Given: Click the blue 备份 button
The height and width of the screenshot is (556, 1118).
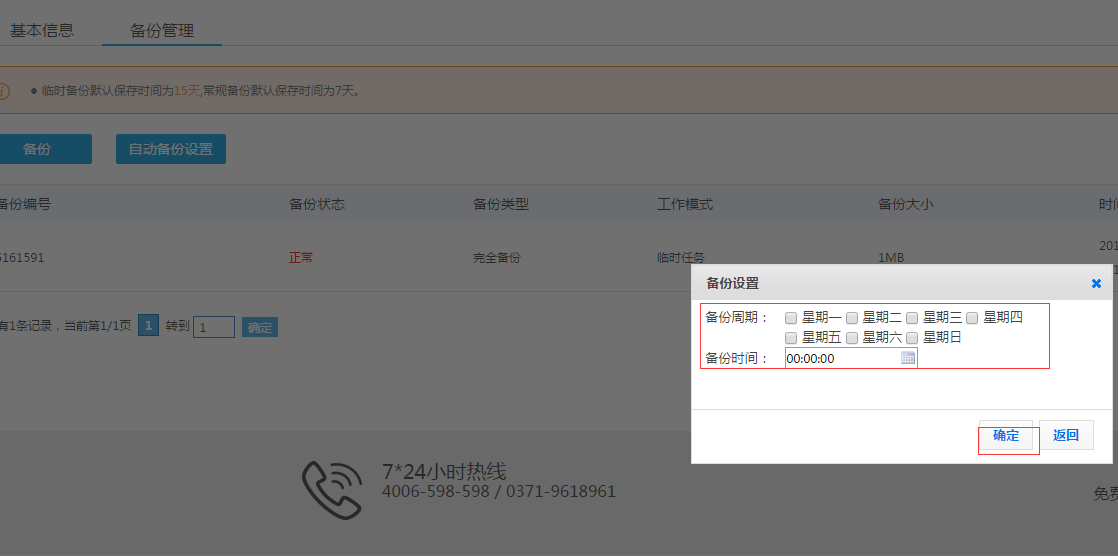Looking at the screenshot, I should click(40, 149).
